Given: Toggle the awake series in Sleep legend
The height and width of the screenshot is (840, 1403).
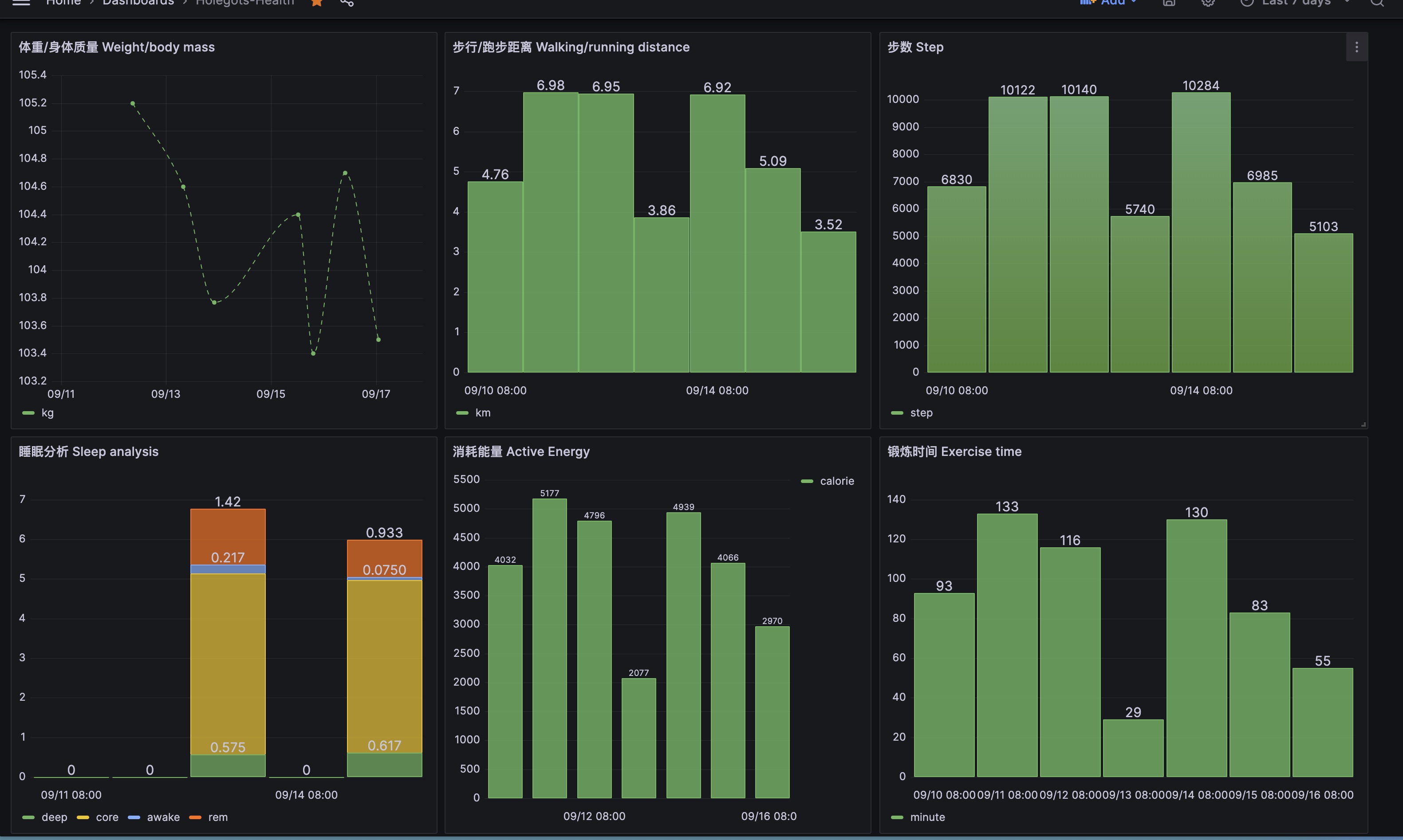Looking at the screenshot, I should click(163, 817).
